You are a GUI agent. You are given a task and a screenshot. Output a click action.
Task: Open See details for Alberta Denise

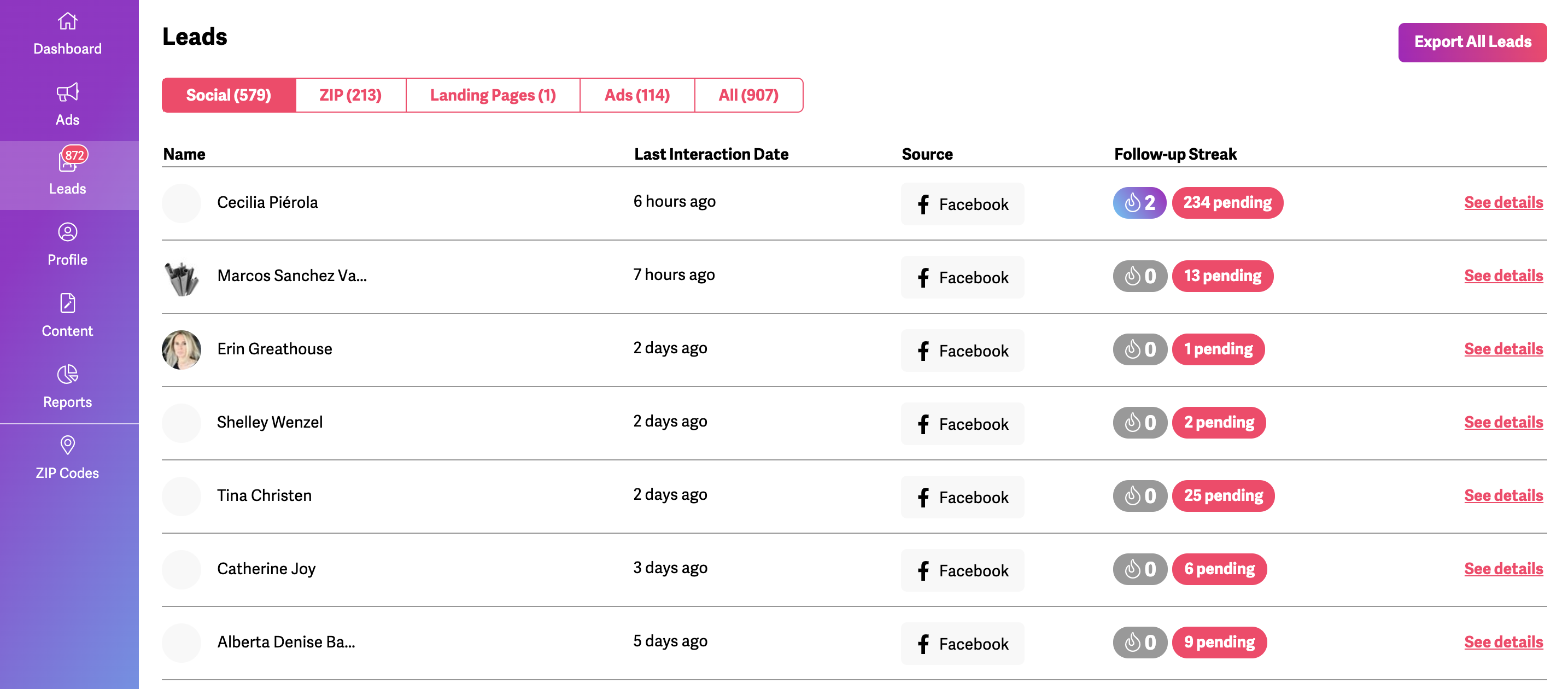1503,642
